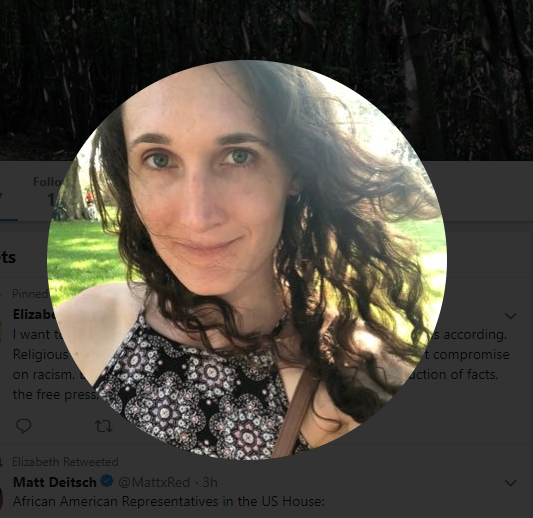Click the @MattxRed handle
533x518 pixels.
154,482
